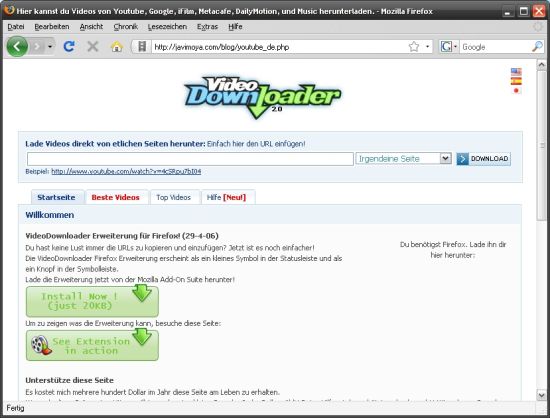
Task: Click the search magnifying glass icon
Action: click(x=537, y=47)
